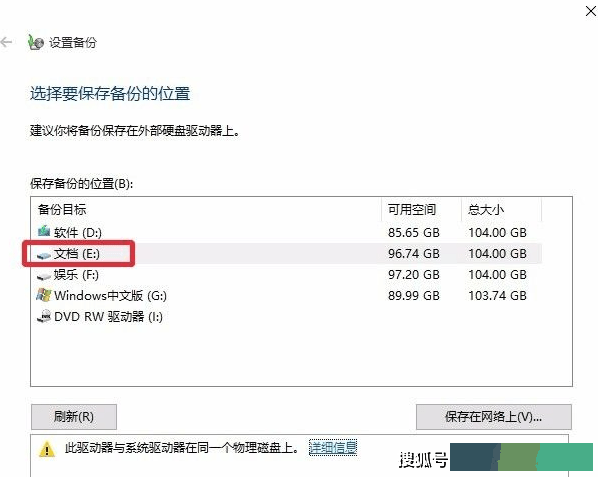The image size is (598, 477).
Task: Click the 软件 (D:) drive icon
Action: [x=44, y=231]
